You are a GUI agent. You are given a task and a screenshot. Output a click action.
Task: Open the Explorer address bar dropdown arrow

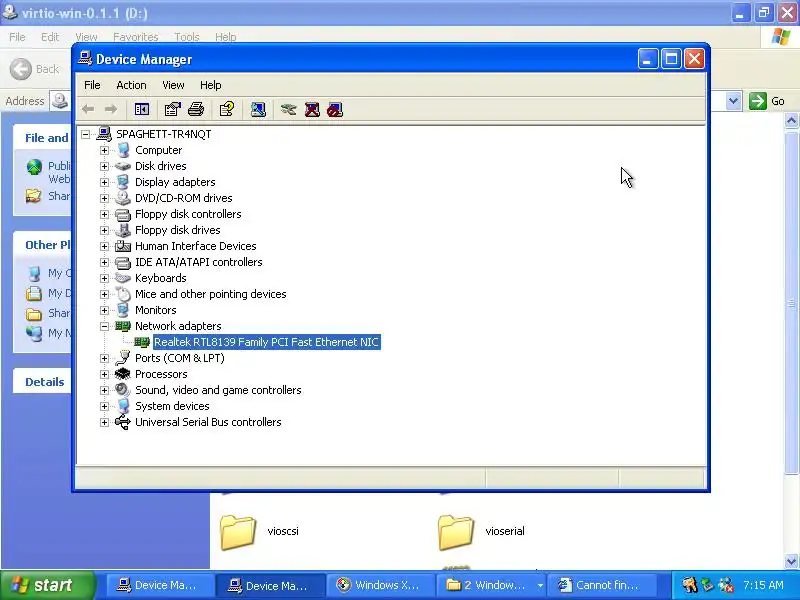pos(733,101)
